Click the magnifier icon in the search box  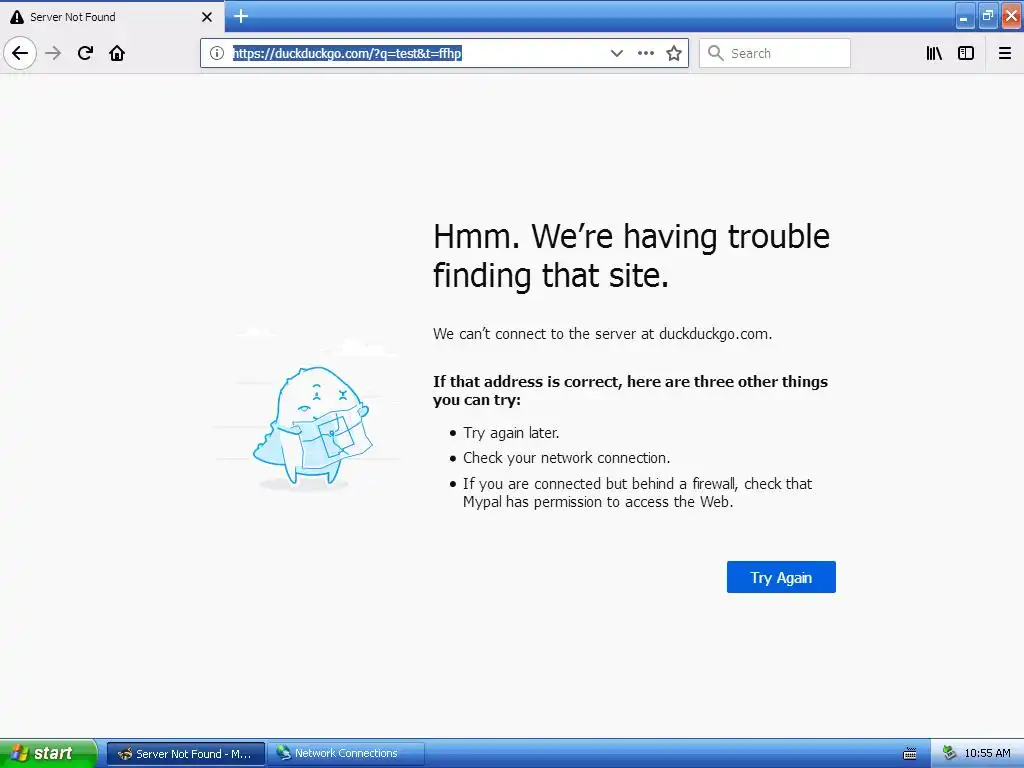(716, 53)
